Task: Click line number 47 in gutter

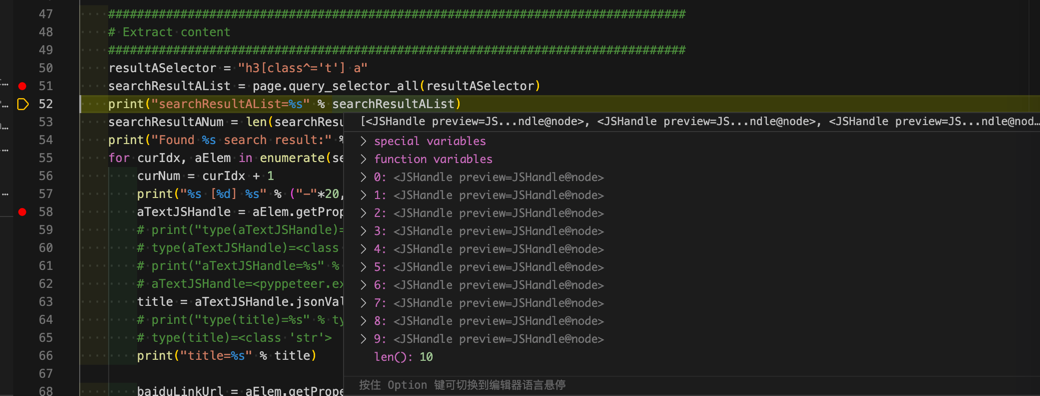Action: click(46, 14)
